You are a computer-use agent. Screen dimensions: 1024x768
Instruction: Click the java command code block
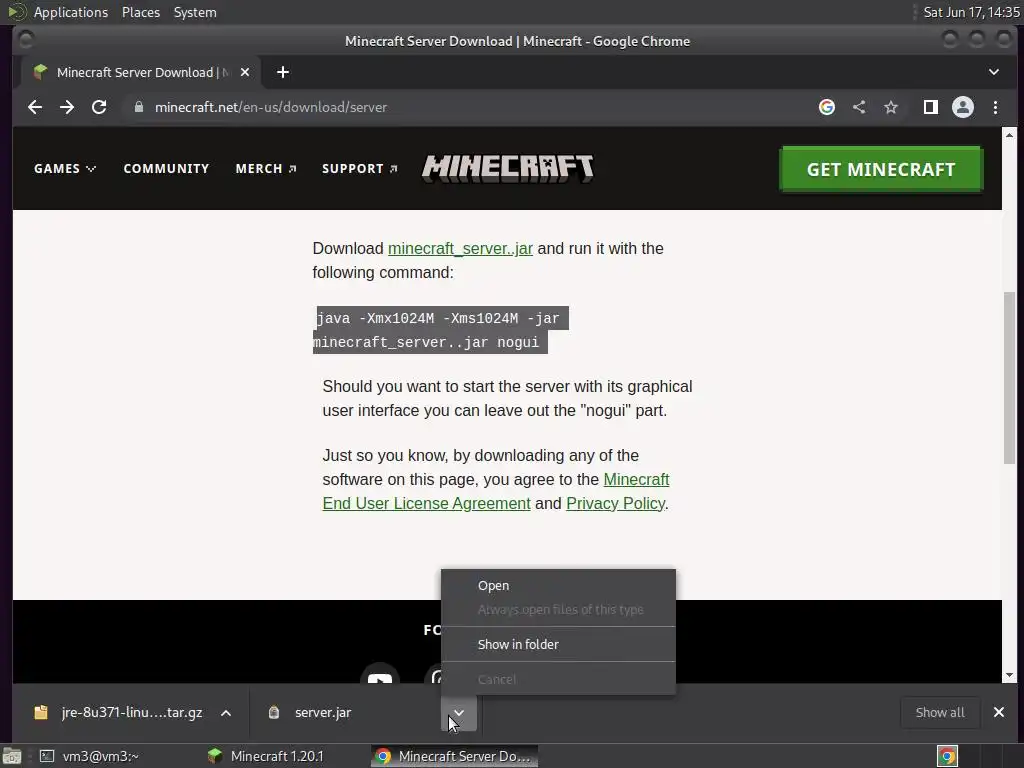point(441,330)
